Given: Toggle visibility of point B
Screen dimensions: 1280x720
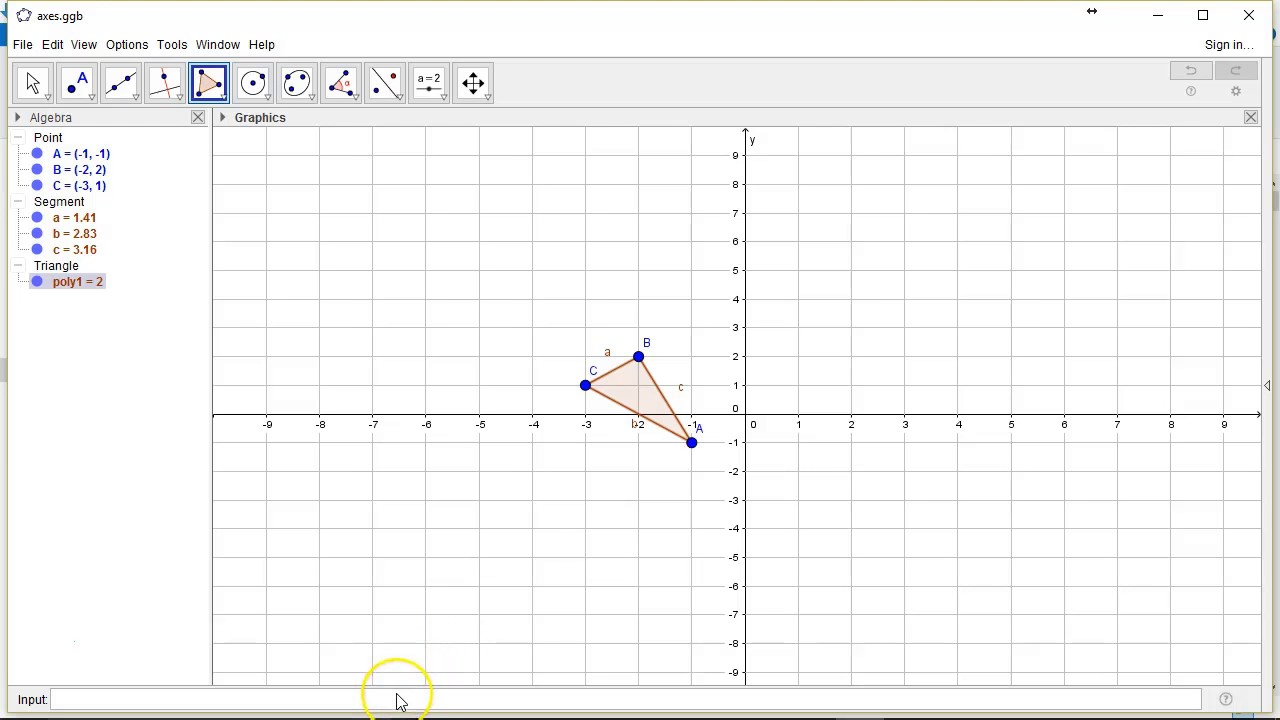Looking at the screenshot, I should click(37, 170).
